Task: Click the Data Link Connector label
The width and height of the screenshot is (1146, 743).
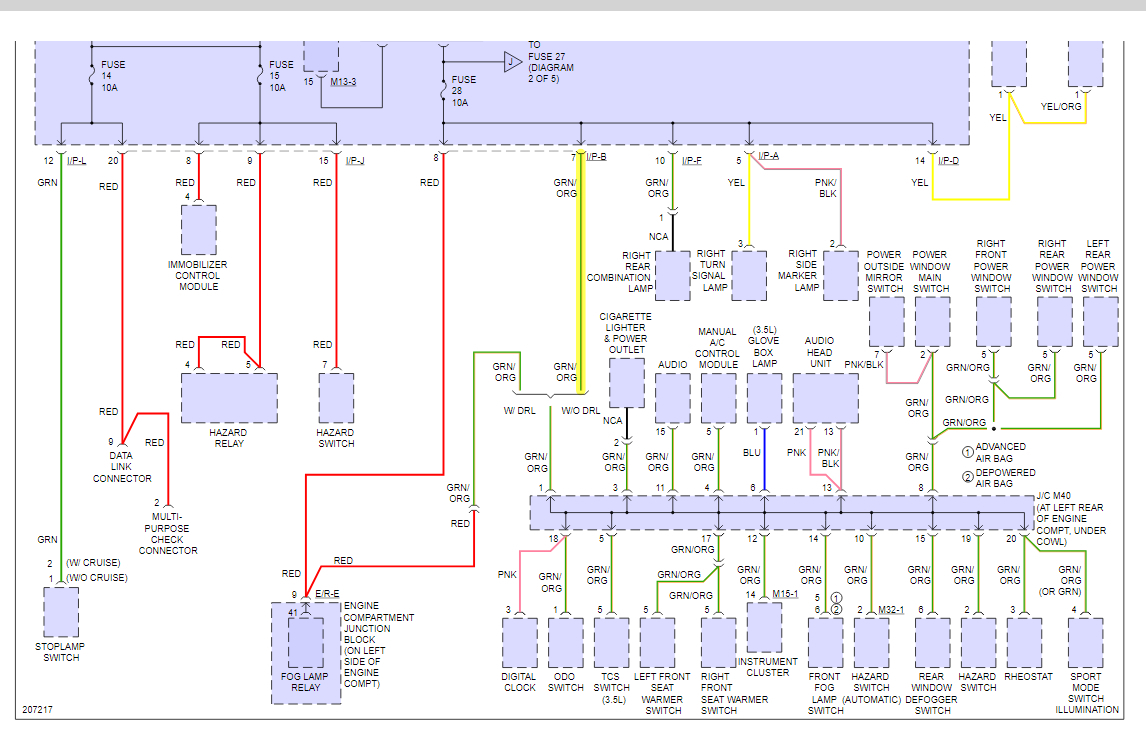Action: (122, 467)
